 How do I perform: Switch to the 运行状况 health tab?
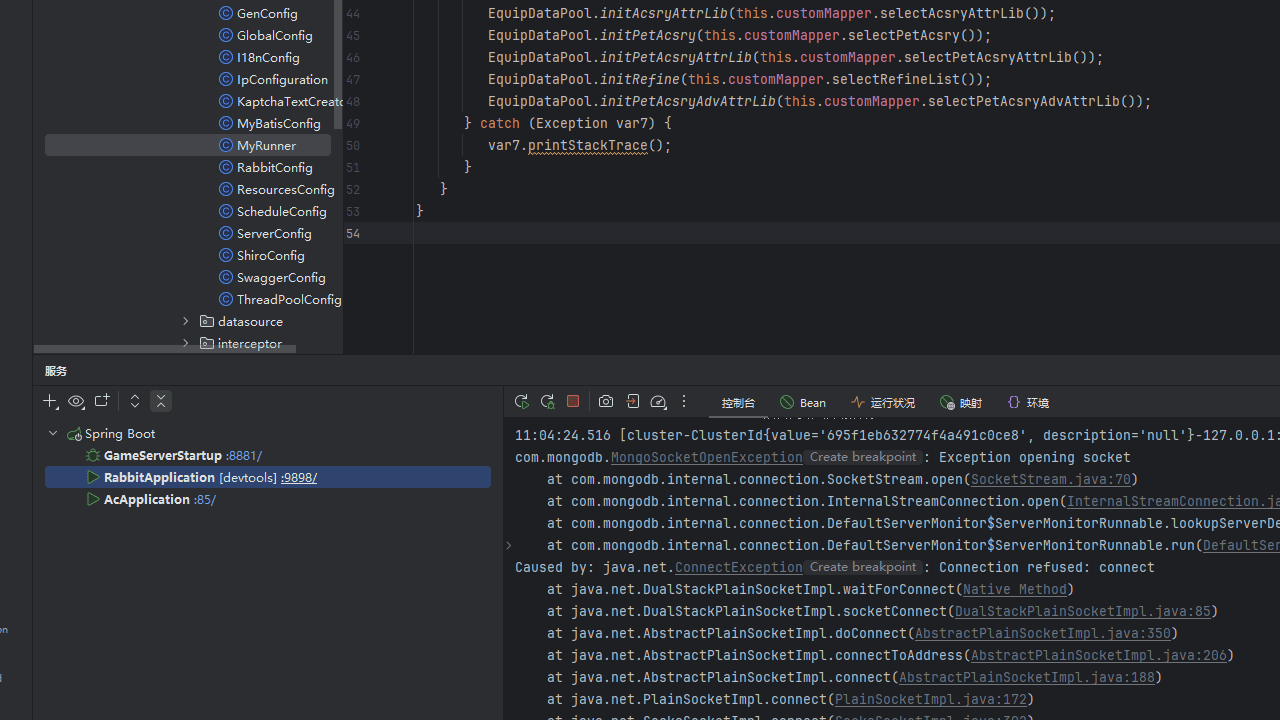point(883,403)
